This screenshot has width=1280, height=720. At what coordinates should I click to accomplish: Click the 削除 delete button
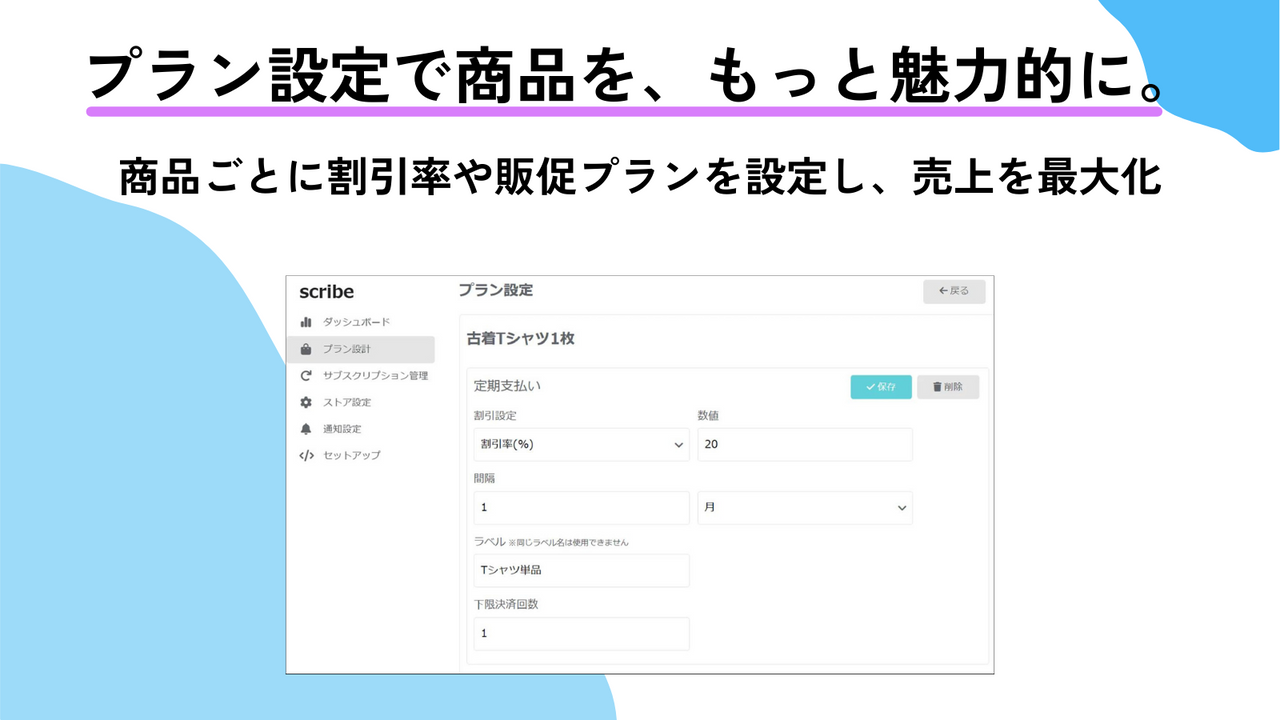tap(948, 387)
